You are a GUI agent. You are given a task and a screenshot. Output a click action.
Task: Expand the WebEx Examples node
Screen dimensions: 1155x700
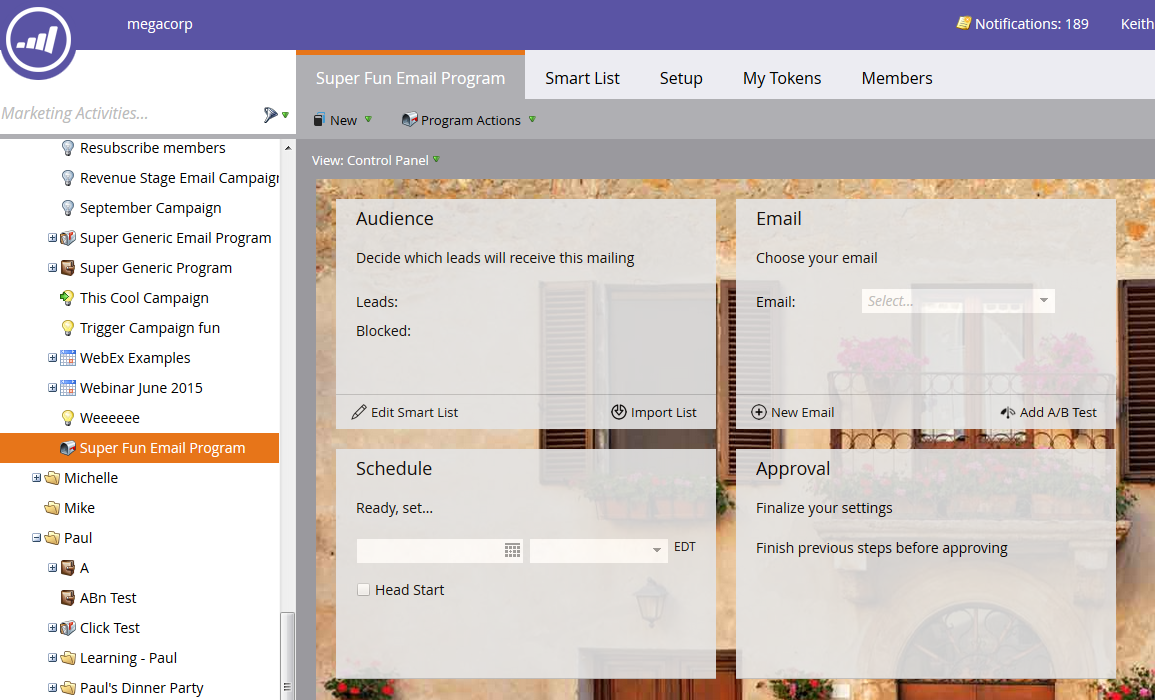click(x=52, y=358)
